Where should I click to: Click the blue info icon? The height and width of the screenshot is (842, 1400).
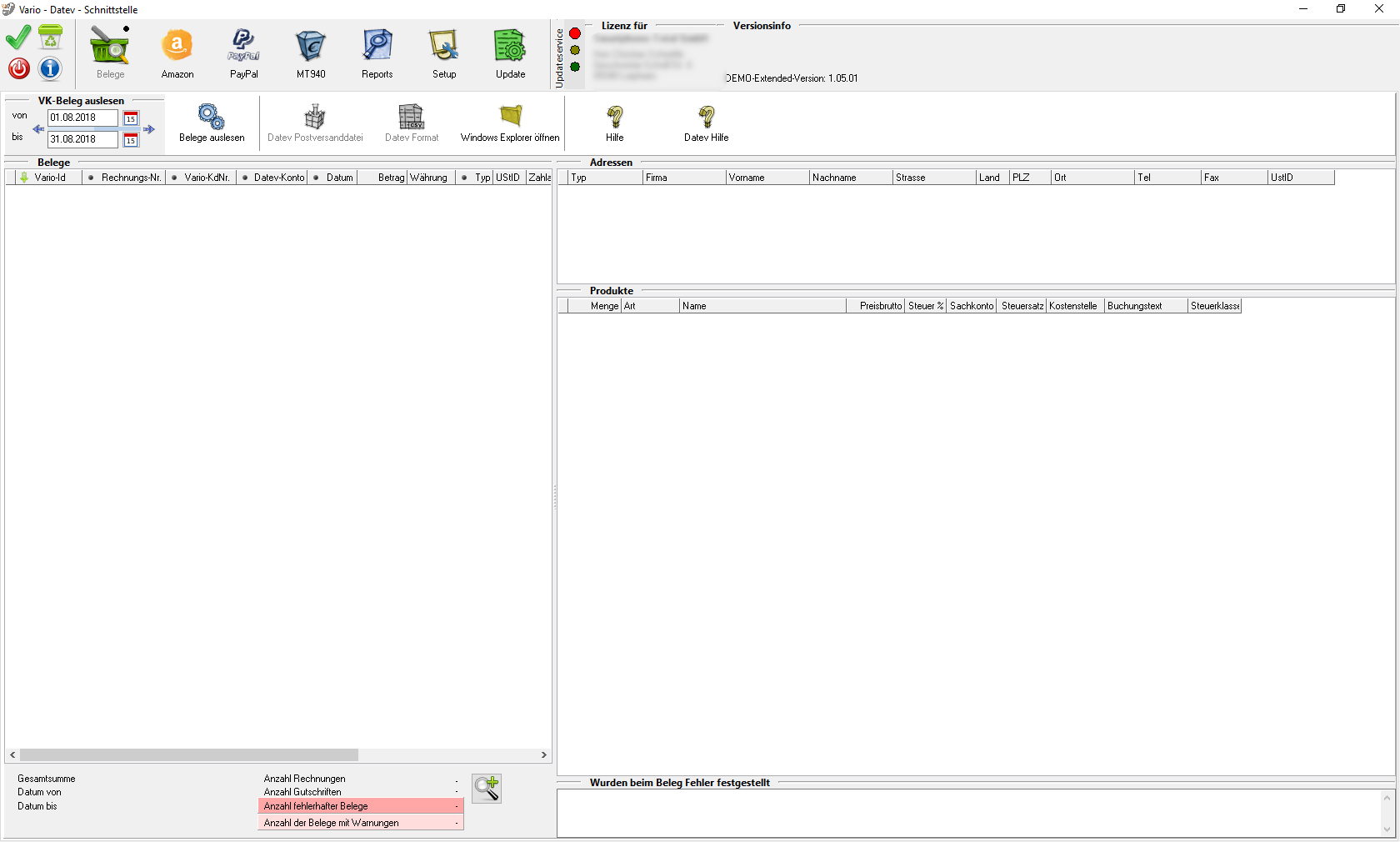tap(50, 68)
